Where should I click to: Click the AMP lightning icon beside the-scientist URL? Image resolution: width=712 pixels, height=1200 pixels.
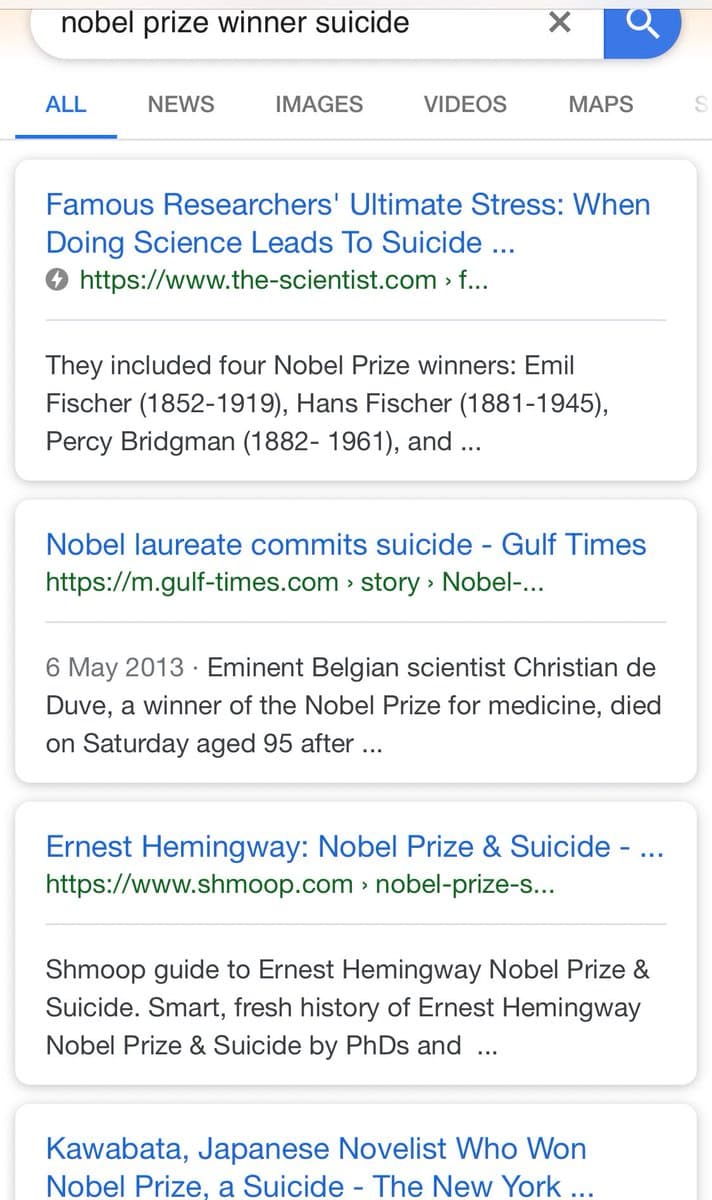pos(58,281)
